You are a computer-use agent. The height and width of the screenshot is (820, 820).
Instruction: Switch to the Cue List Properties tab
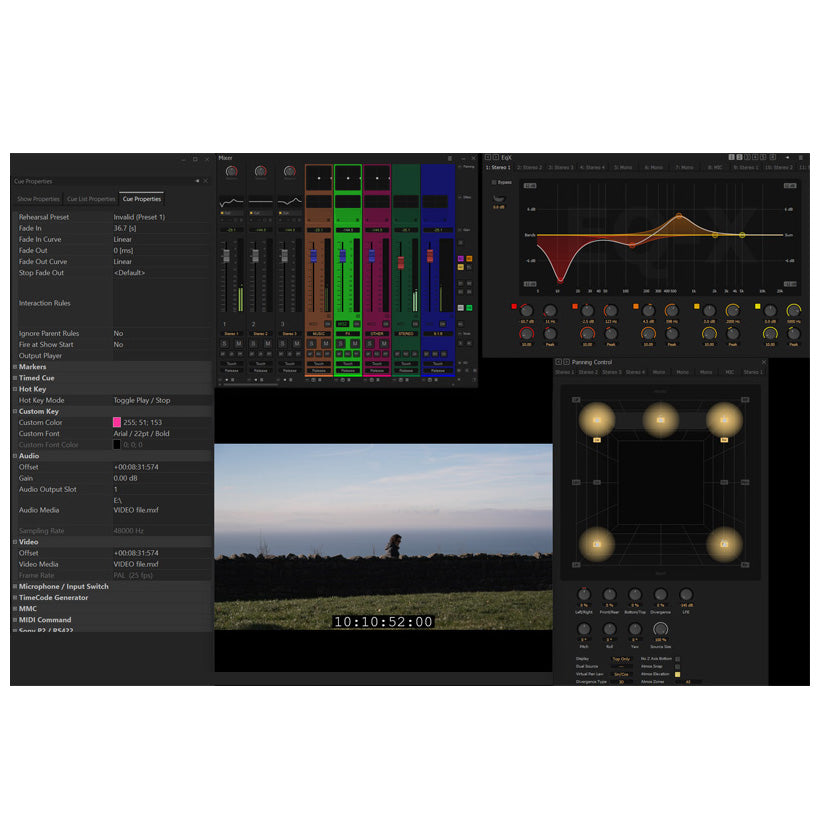(x=91, y=199)
